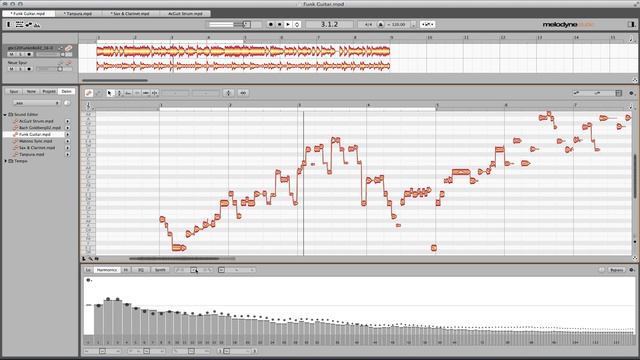Screen dimensions: 640x360
Task: Click the Neue Spur pan slider knob
Action: tap(60, 69)
